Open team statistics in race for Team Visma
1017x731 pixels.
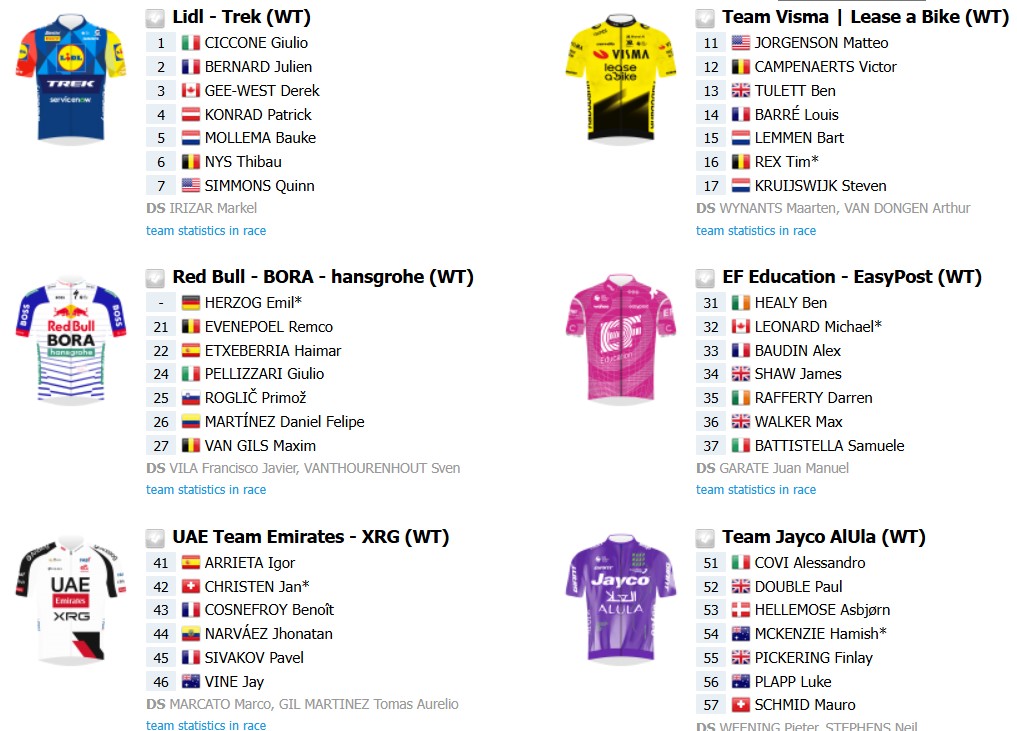click(756, 231)
